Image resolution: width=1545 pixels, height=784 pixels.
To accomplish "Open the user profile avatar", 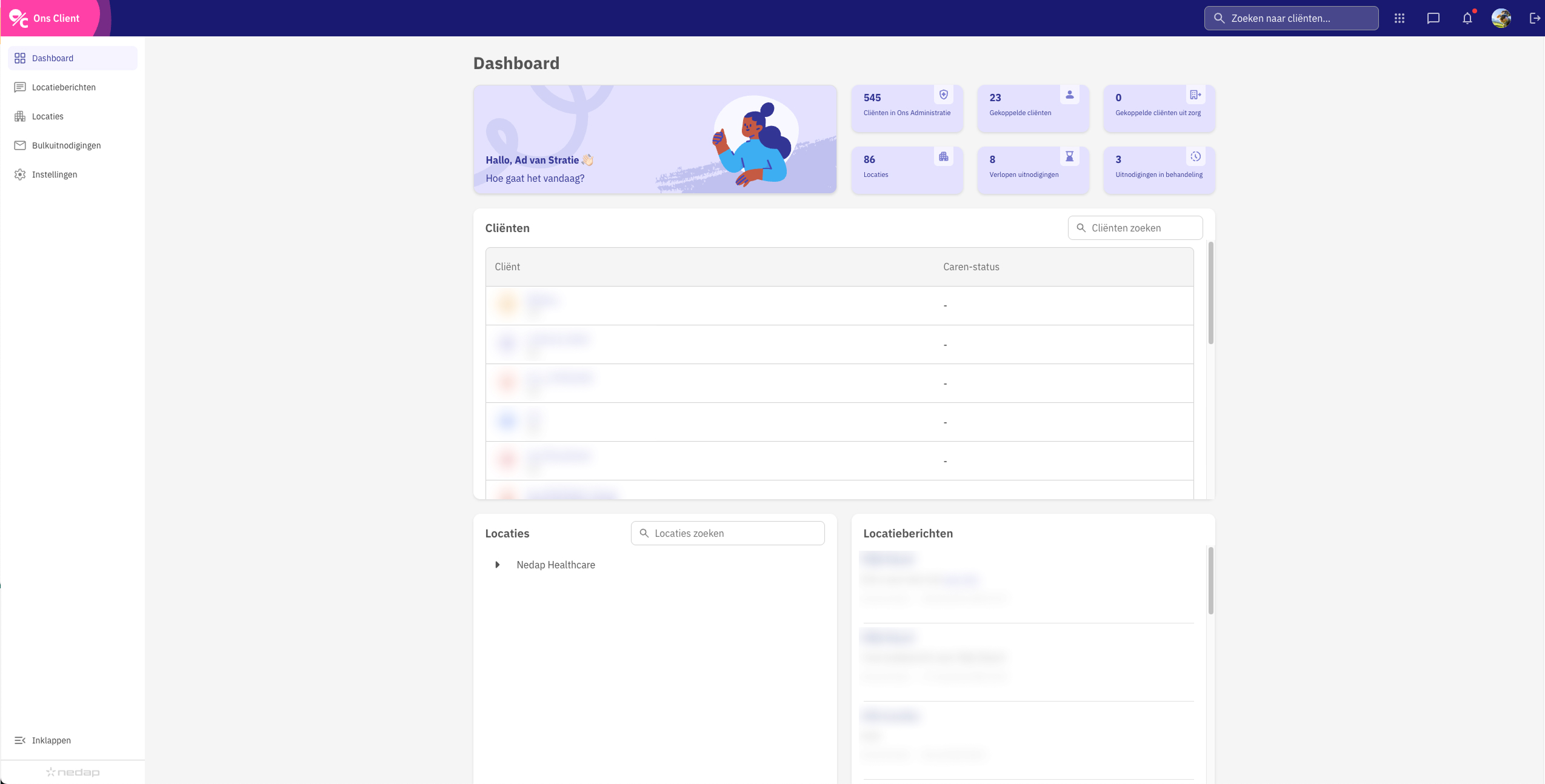I will click(1501, 18).
